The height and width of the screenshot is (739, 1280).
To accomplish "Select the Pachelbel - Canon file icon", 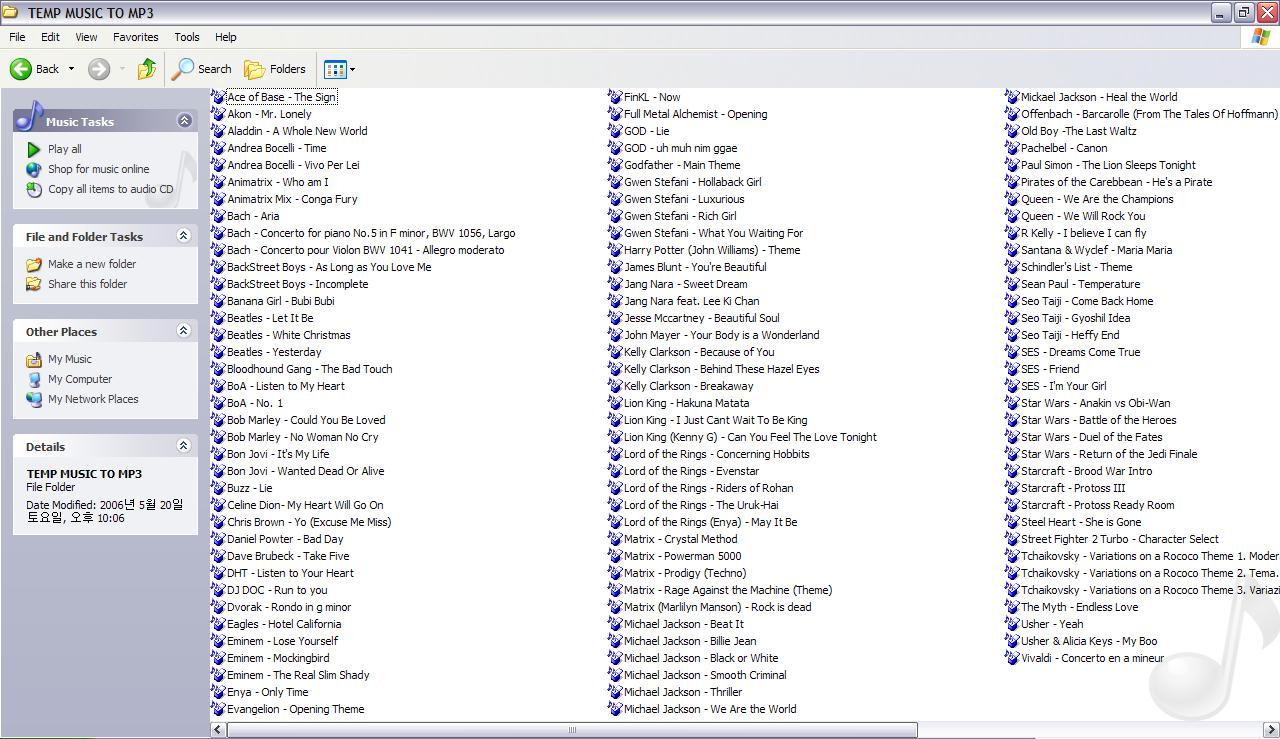I will coord(1012,148).
